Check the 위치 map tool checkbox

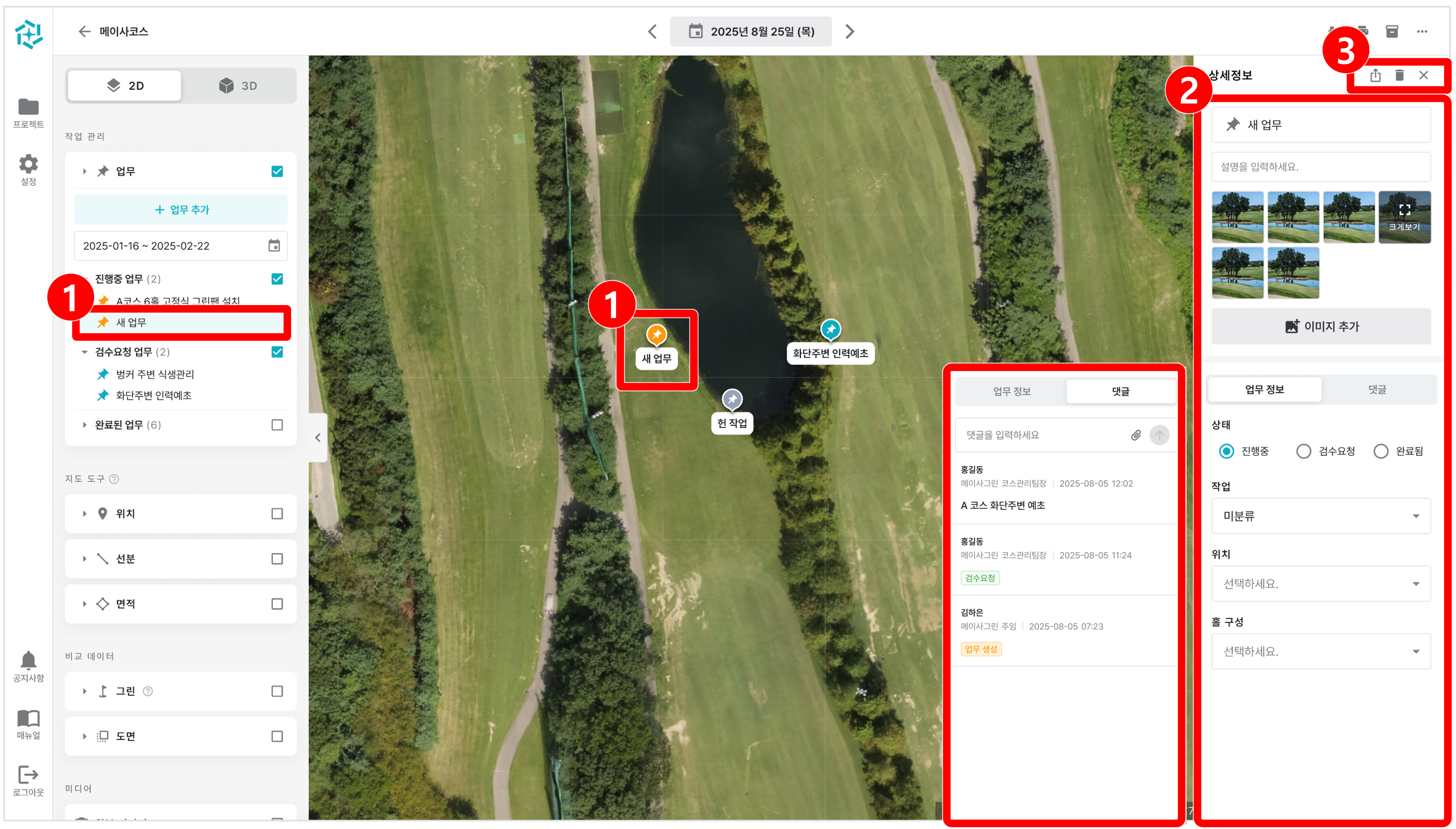(x=277, y=513)
